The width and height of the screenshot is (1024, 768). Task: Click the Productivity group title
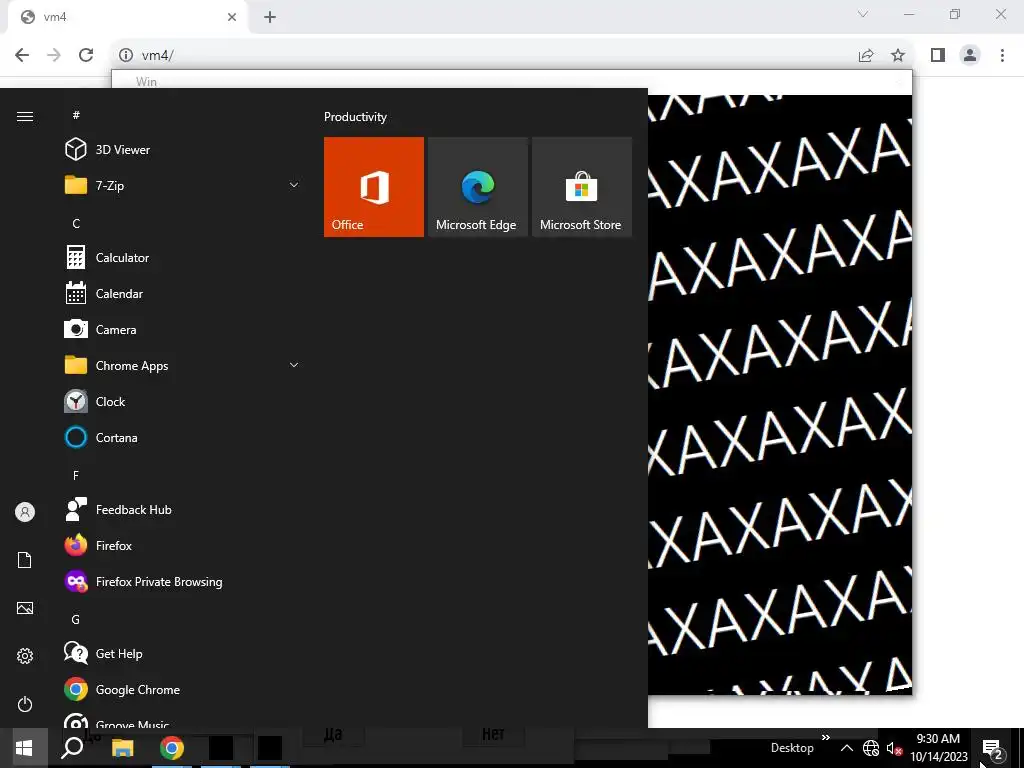click(x=355, y=117)
